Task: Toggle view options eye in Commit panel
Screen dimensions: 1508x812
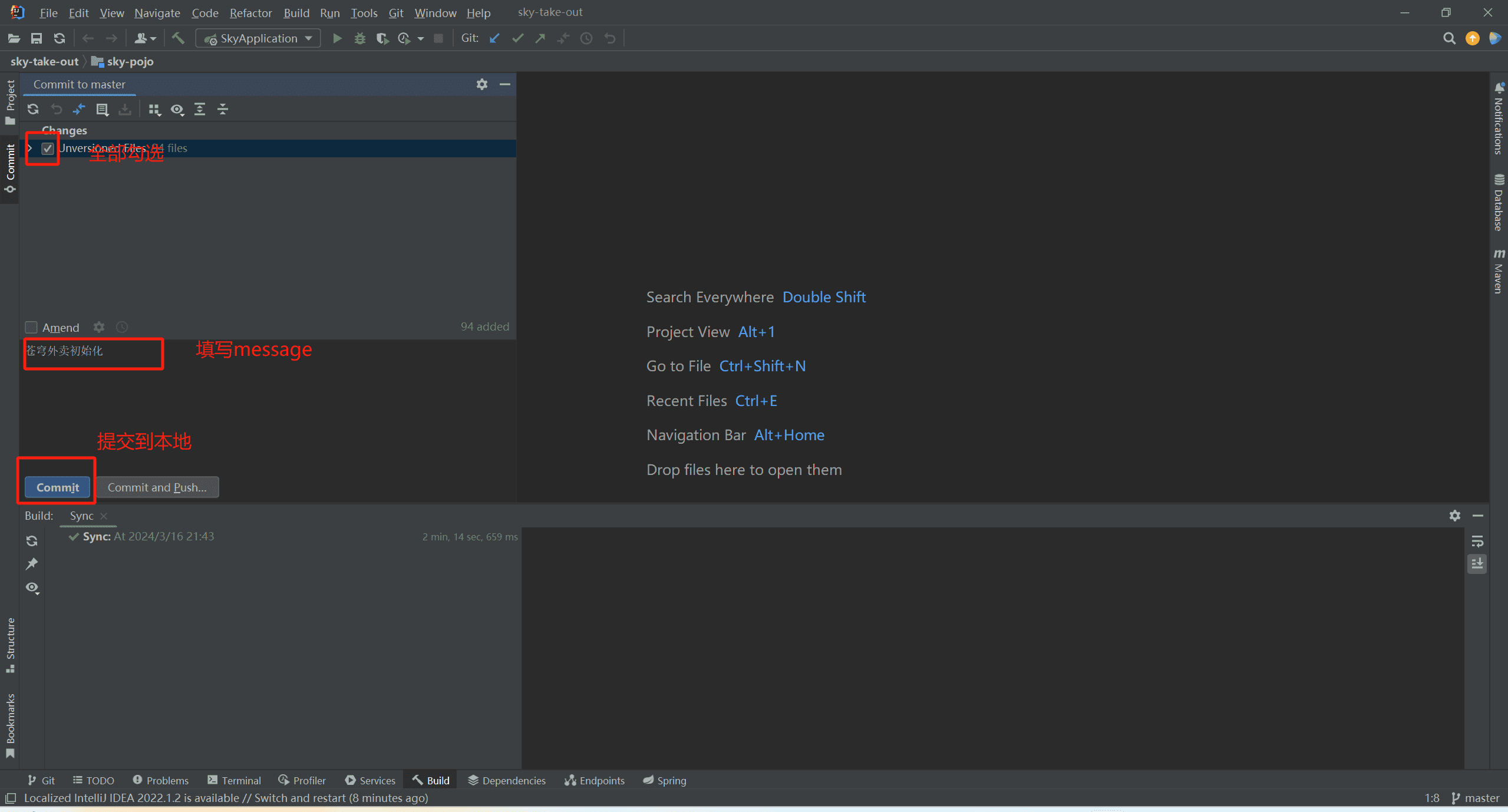Action: [x=177, y=109]
